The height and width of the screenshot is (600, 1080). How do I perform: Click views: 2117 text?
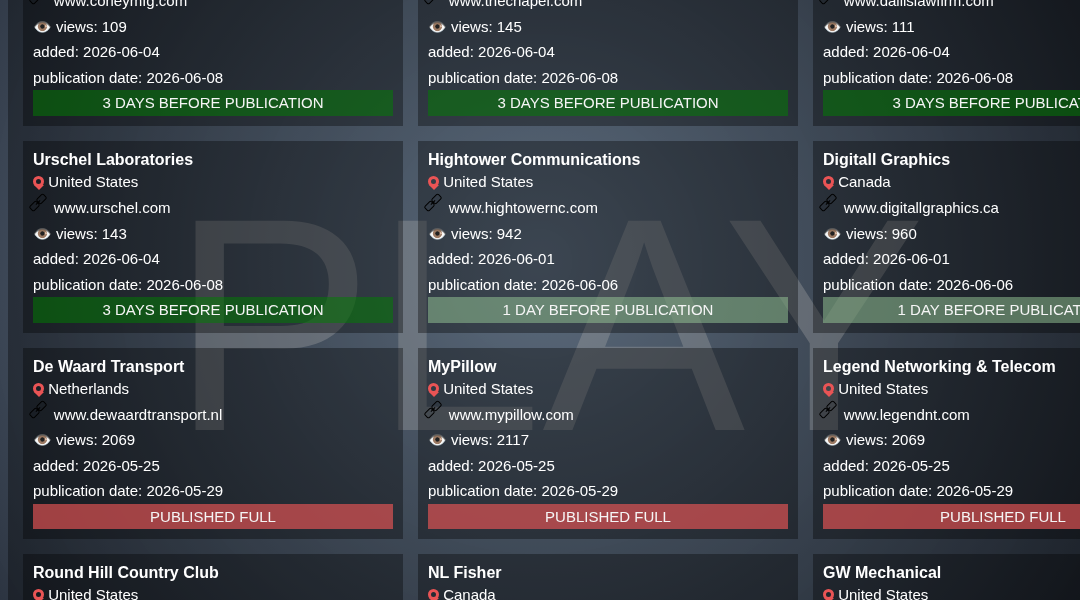(490, 440)
